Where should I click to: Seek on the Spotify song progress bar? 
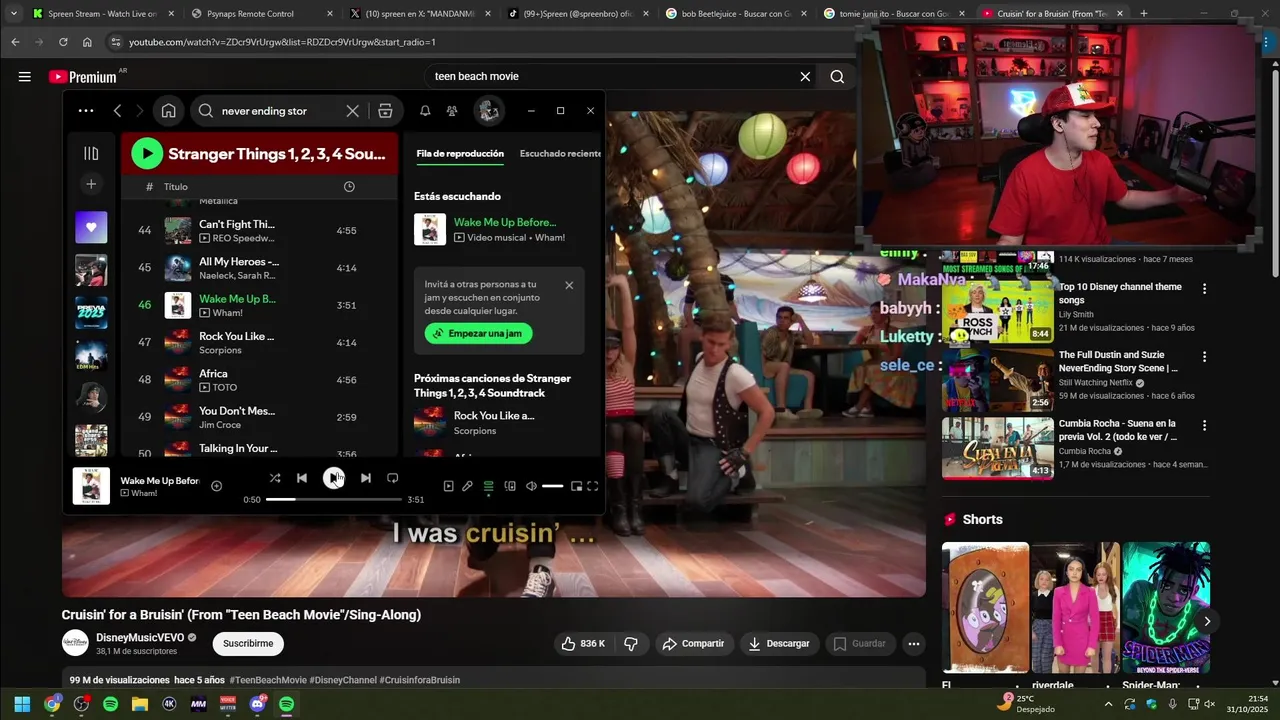334,499
